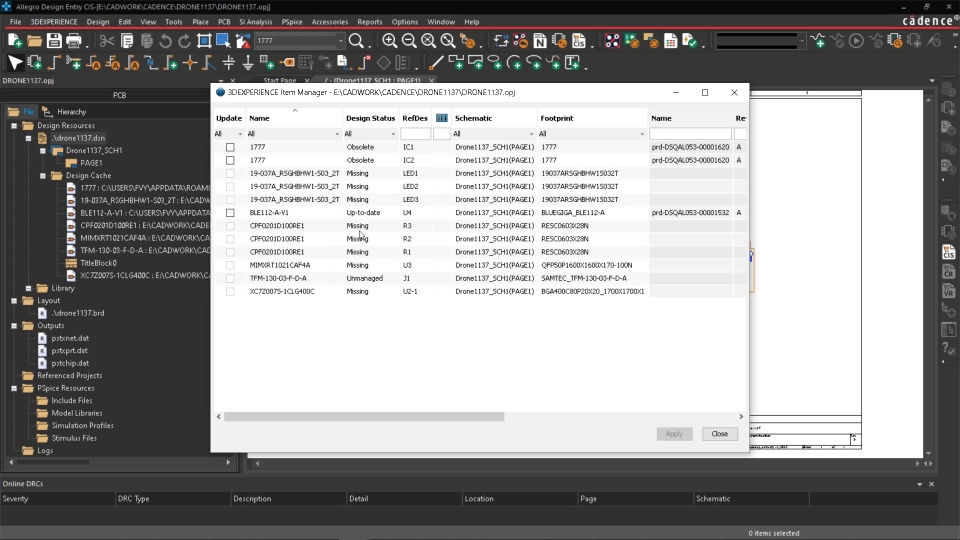
Task: Click the Create Netlist N icon
Action: click(x=539, y=41)
